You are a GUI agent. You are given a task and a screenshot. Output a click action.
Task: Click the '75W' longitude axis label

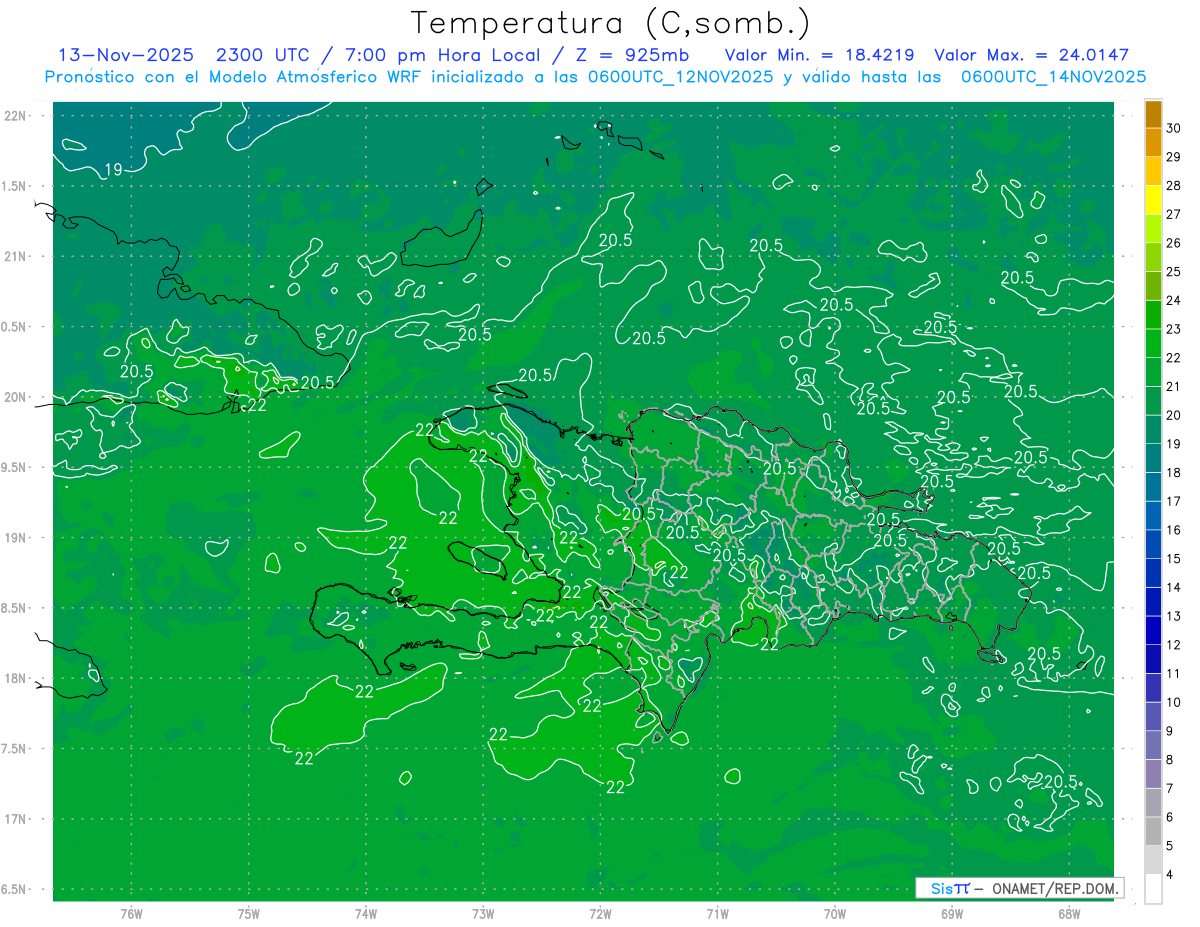click(249, 914)
